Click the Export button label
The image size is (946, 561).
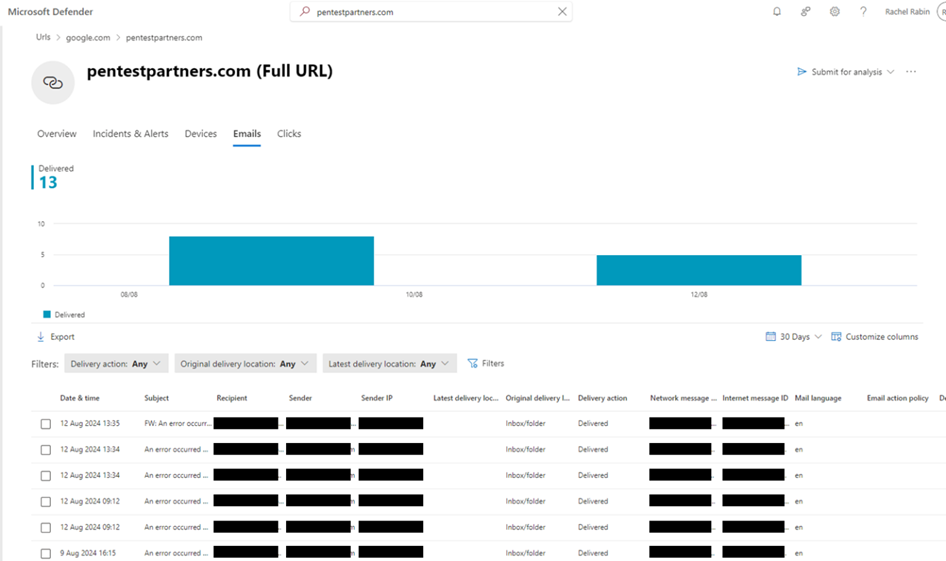[x=62, y=337]
